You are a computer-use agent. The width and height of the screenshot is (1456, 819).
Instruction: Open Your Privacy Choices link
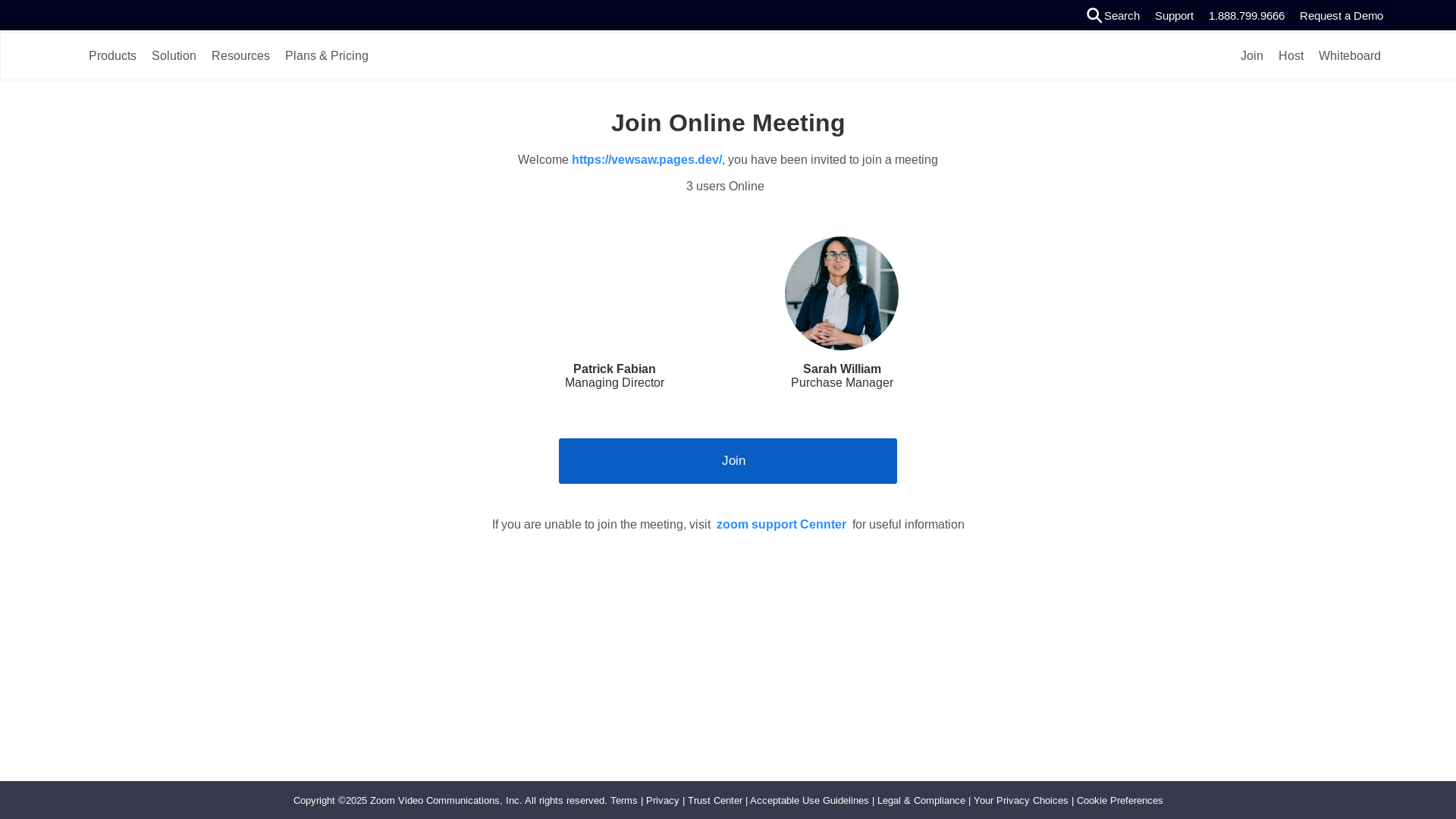pos(1021,801)
